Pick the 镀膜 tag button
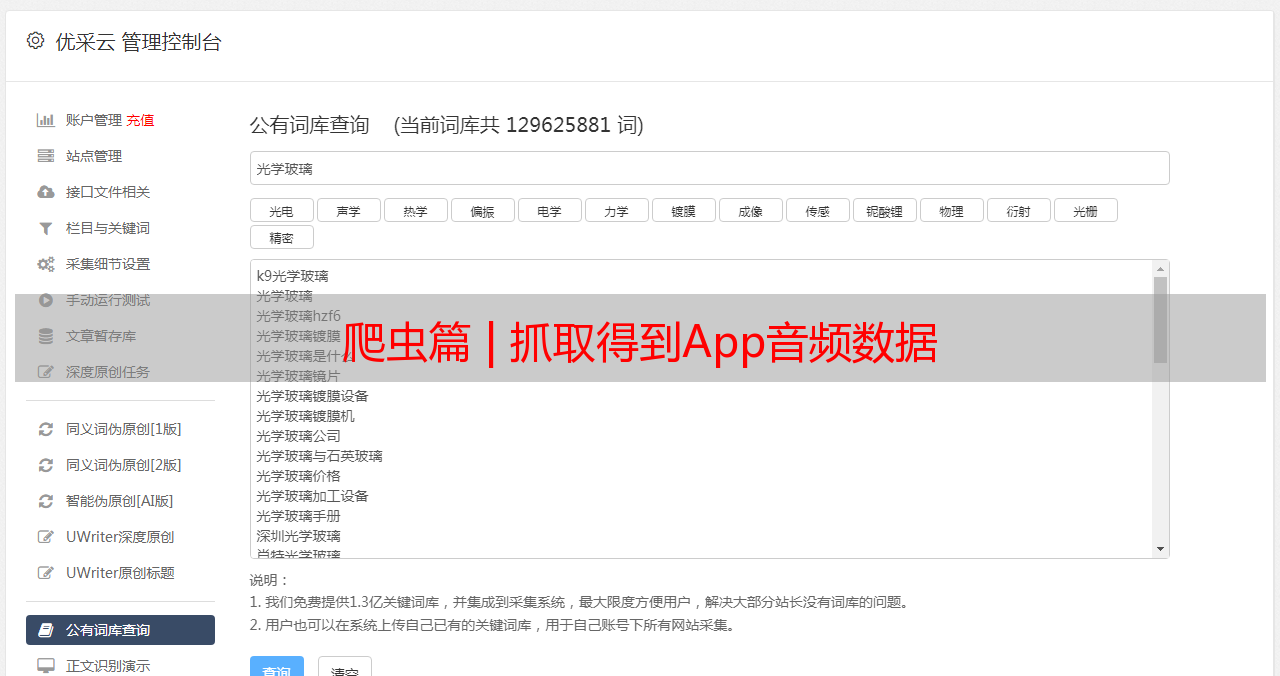Screen dimensions: 1280x676 click(x=683, y=210)
